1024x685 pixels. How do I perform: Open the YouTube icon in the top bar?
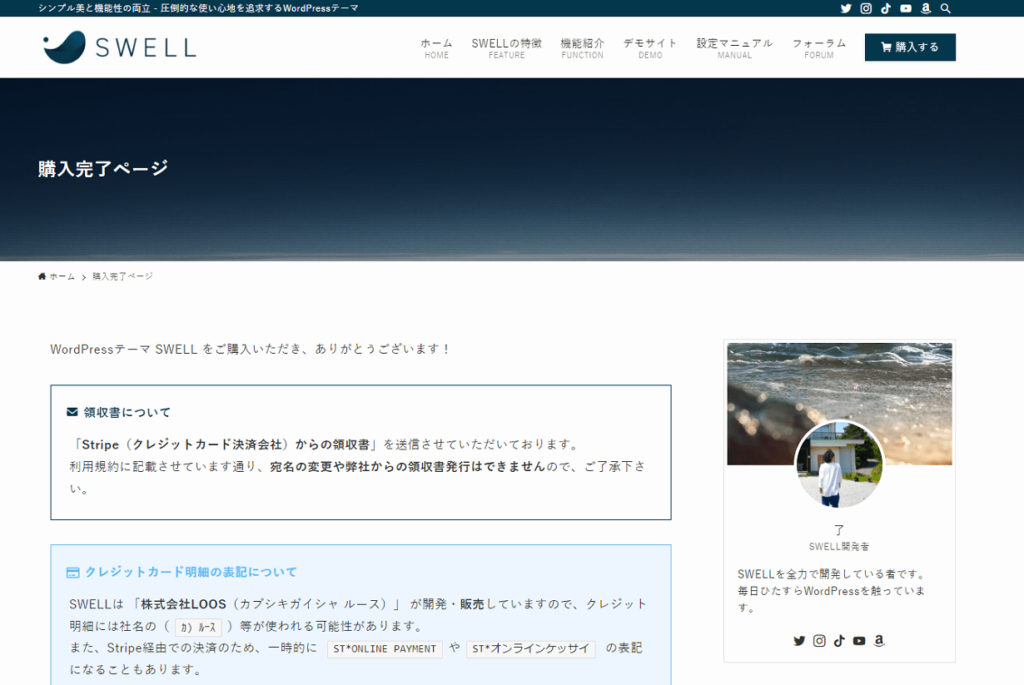(x=905, y=8)
